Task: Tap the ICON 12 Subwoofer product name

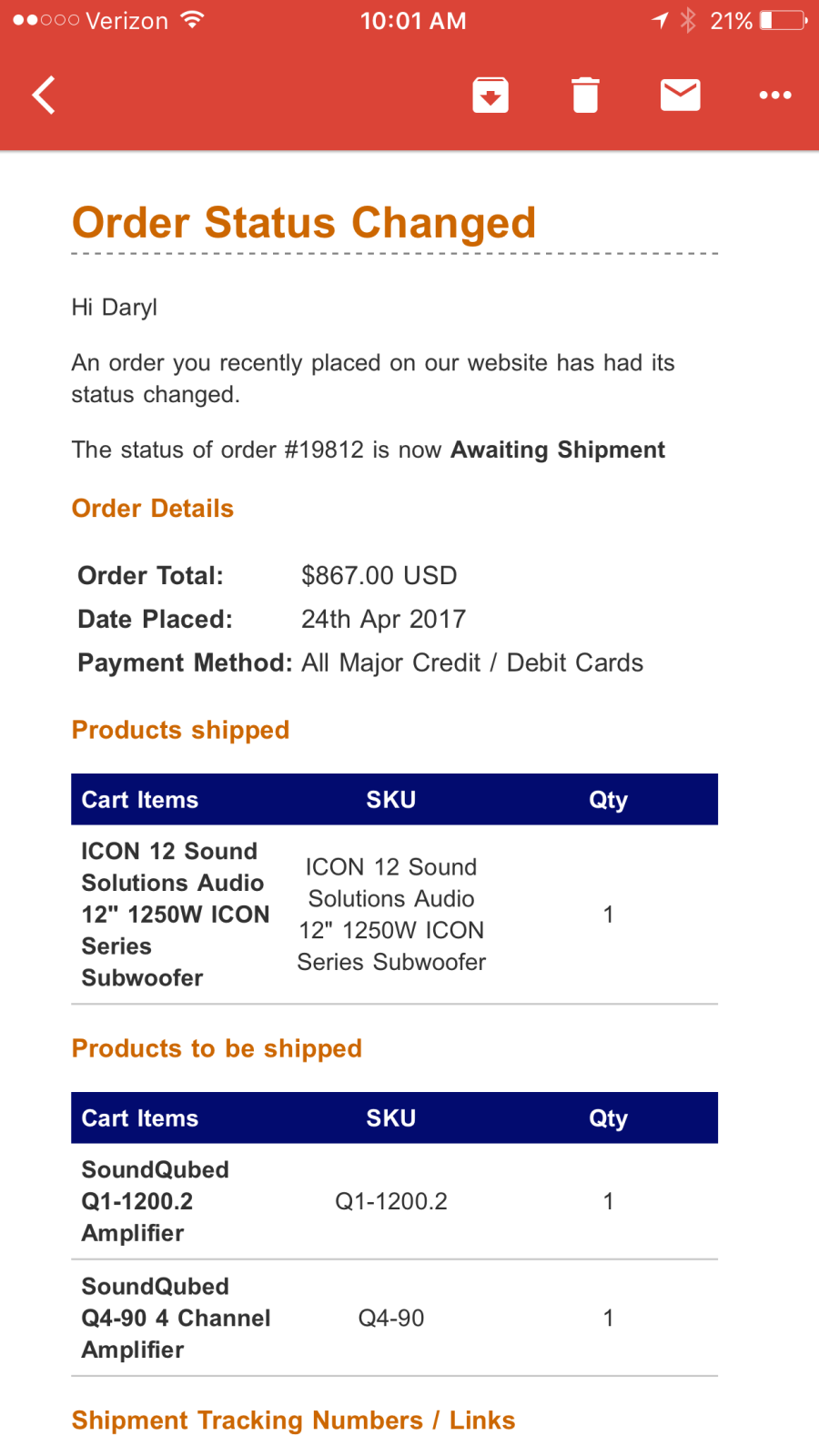Action: pyautogui.click(x=175, y=914)
